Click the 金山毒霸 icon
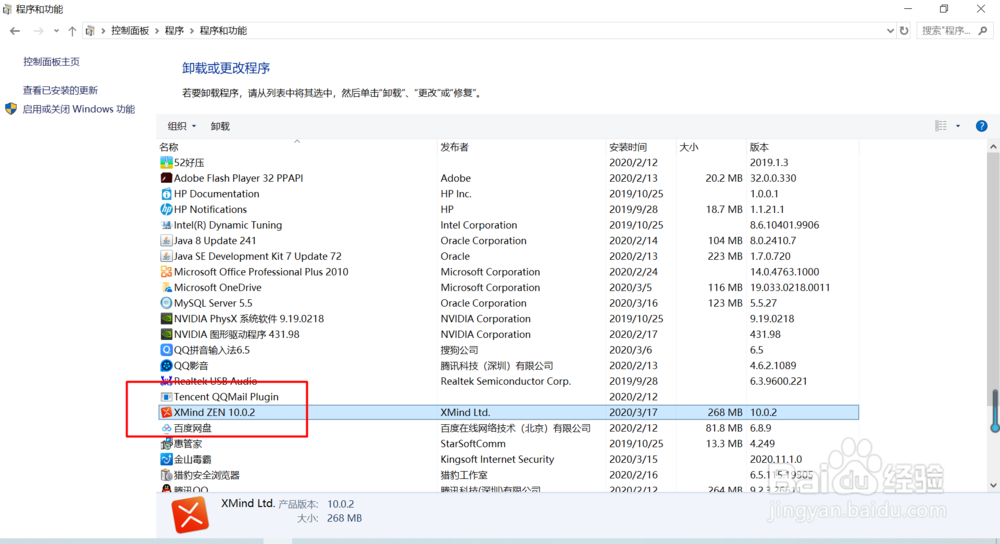 click(166, 459)
